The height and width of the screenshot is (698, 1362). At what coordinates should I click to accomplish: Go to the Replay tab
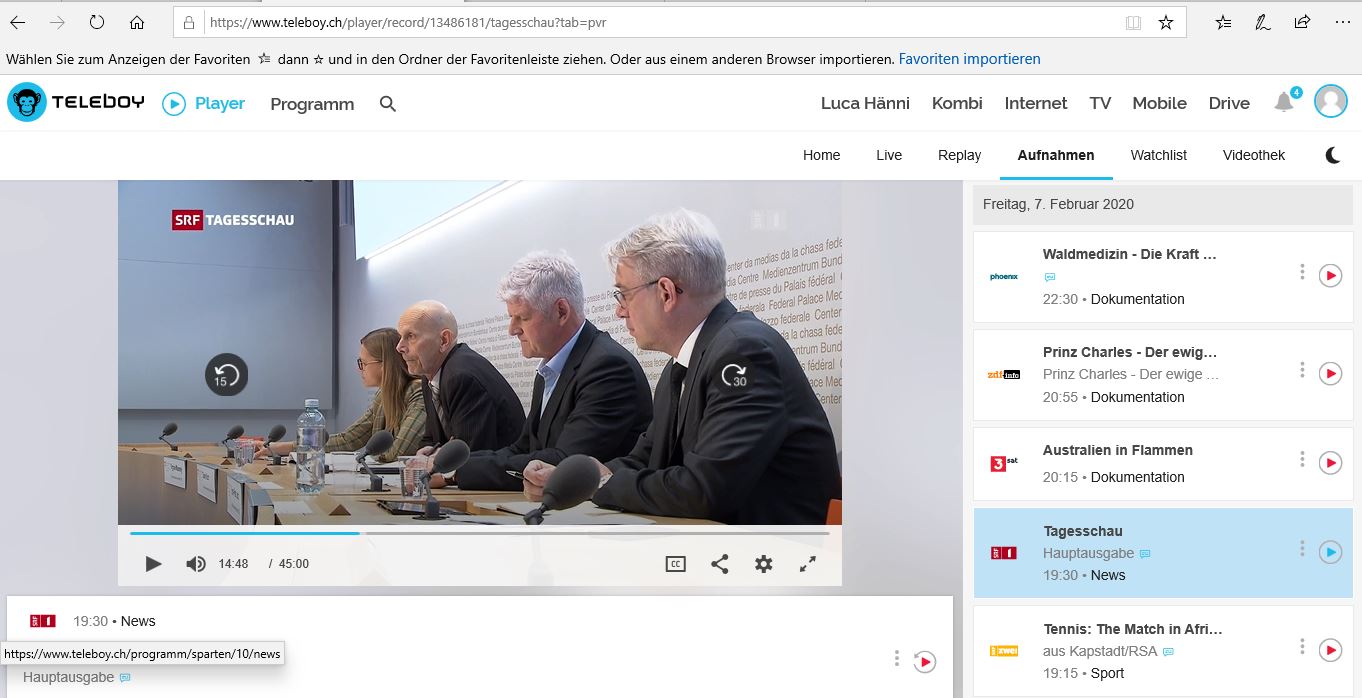coord(959,155)
